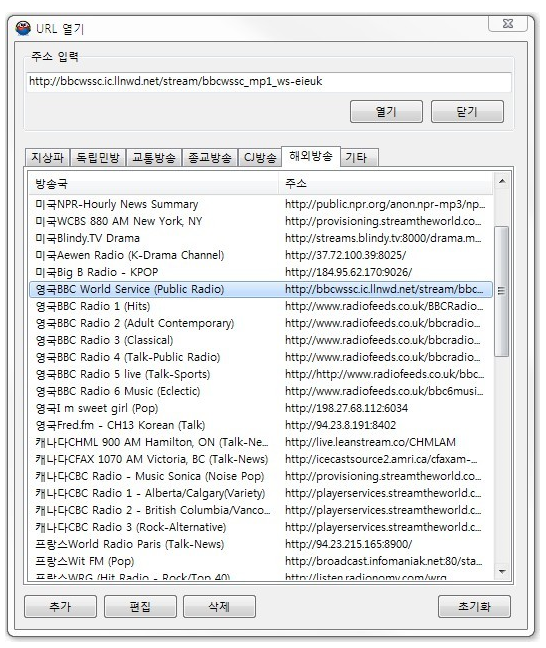The width and height of the screenshot is (546, 648).
Task: Click URL http://94.23.215.165:8900/
Action: (x=348, y=544)
